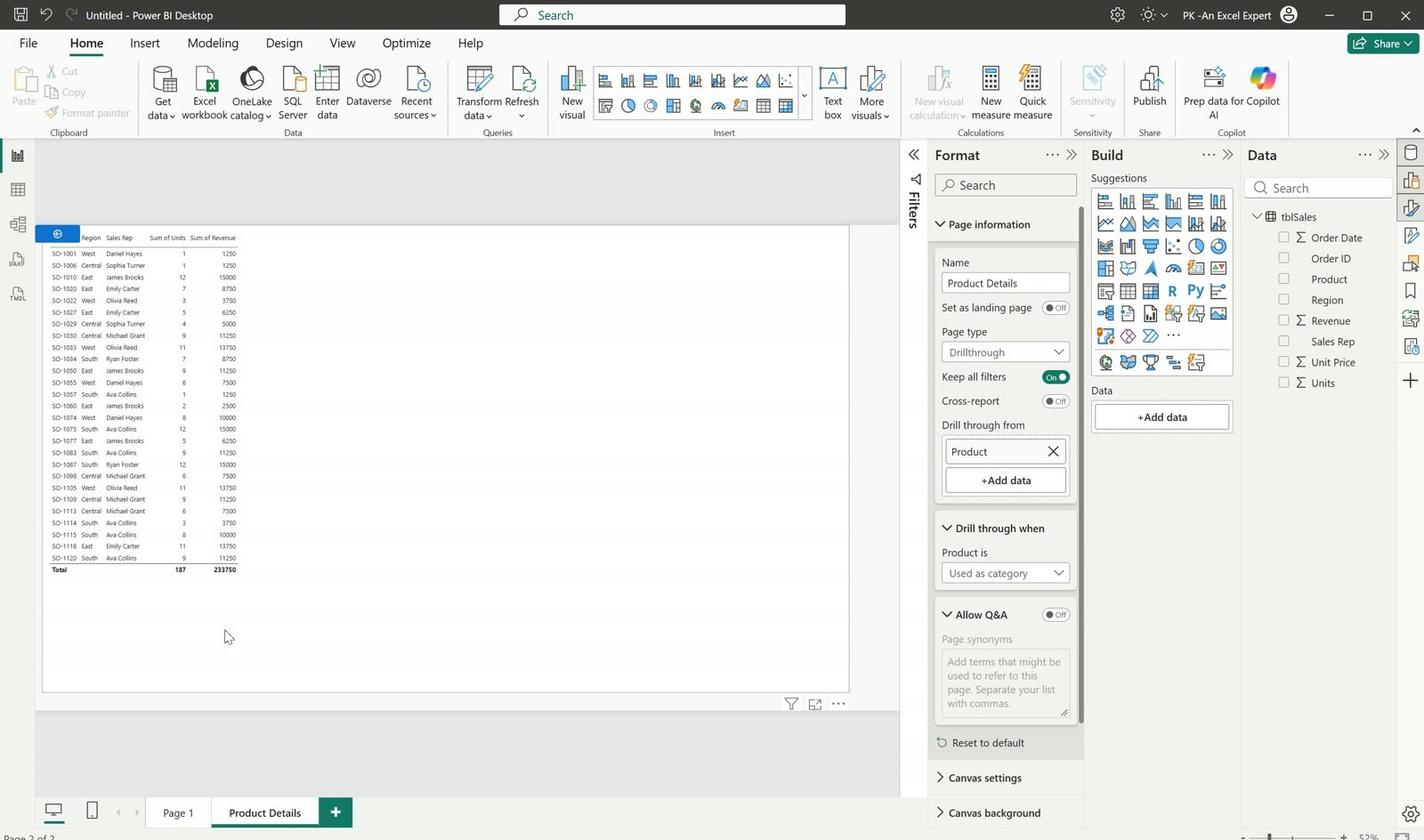Click Share button at top right
Image resolution: width=1424 pixels, height=840 pixels.
tap(1383, 43)
